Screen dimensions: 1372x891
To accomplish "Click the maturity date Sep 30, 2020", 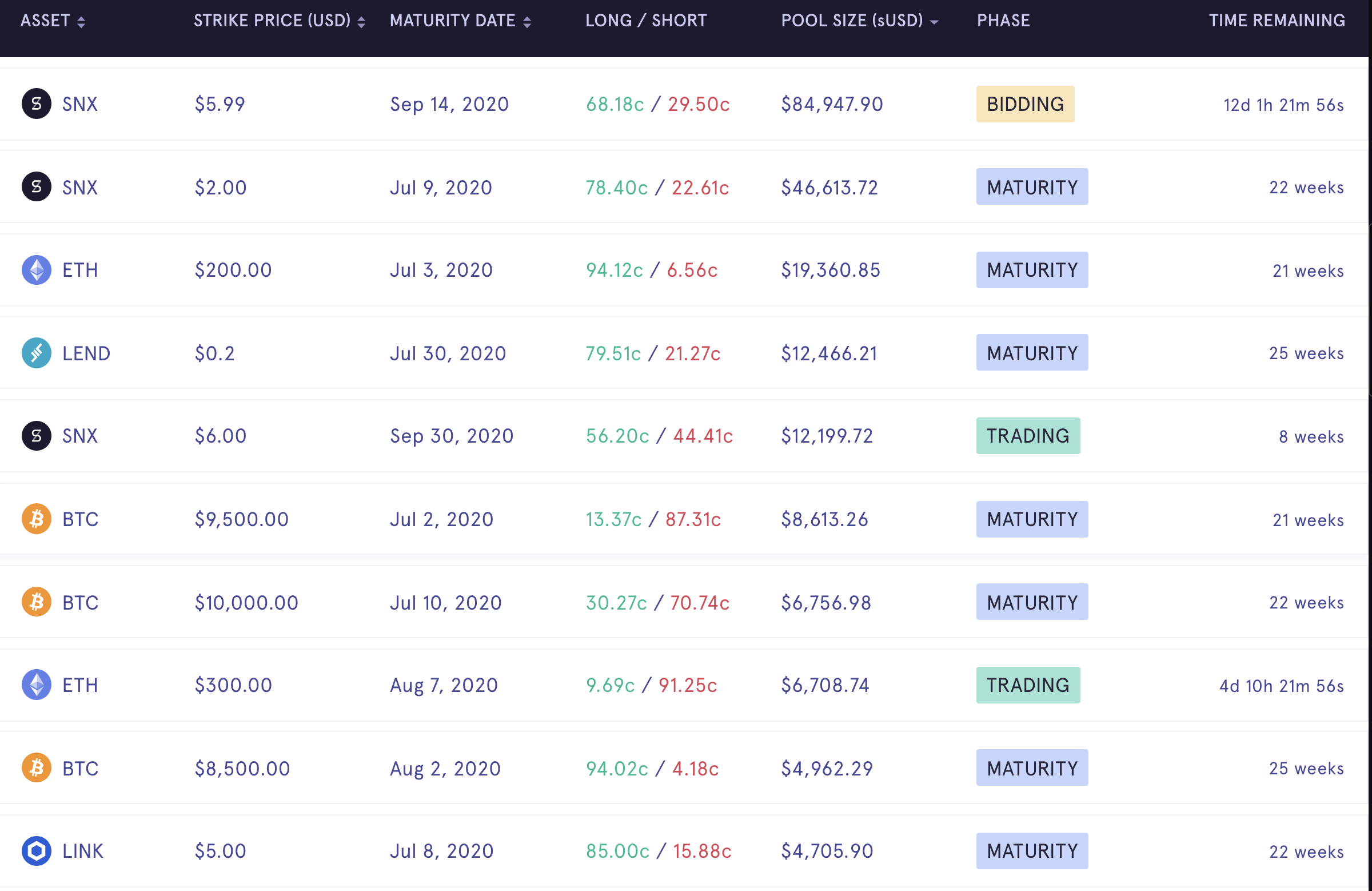I will pyautogui.click(x=452, y=436).
